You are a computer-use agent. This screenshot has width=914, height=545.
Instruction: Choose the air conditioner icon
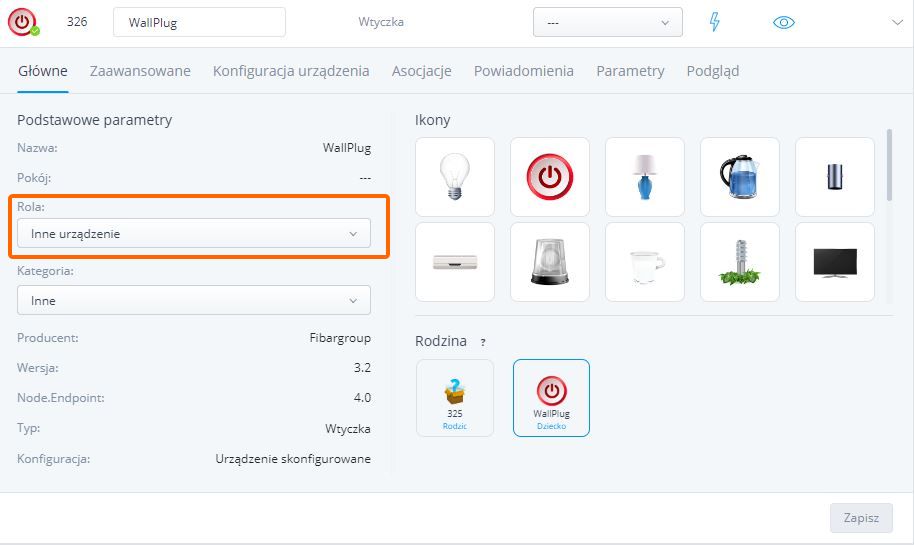point(454,262)
